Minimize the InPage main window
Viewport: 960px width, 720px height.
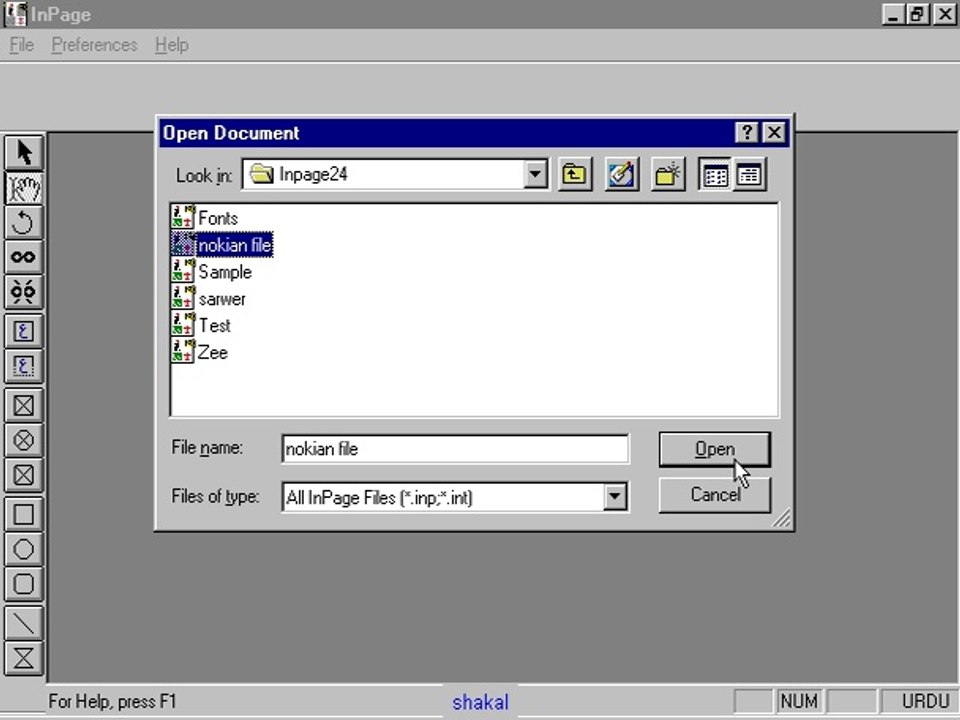coord(893,13)
